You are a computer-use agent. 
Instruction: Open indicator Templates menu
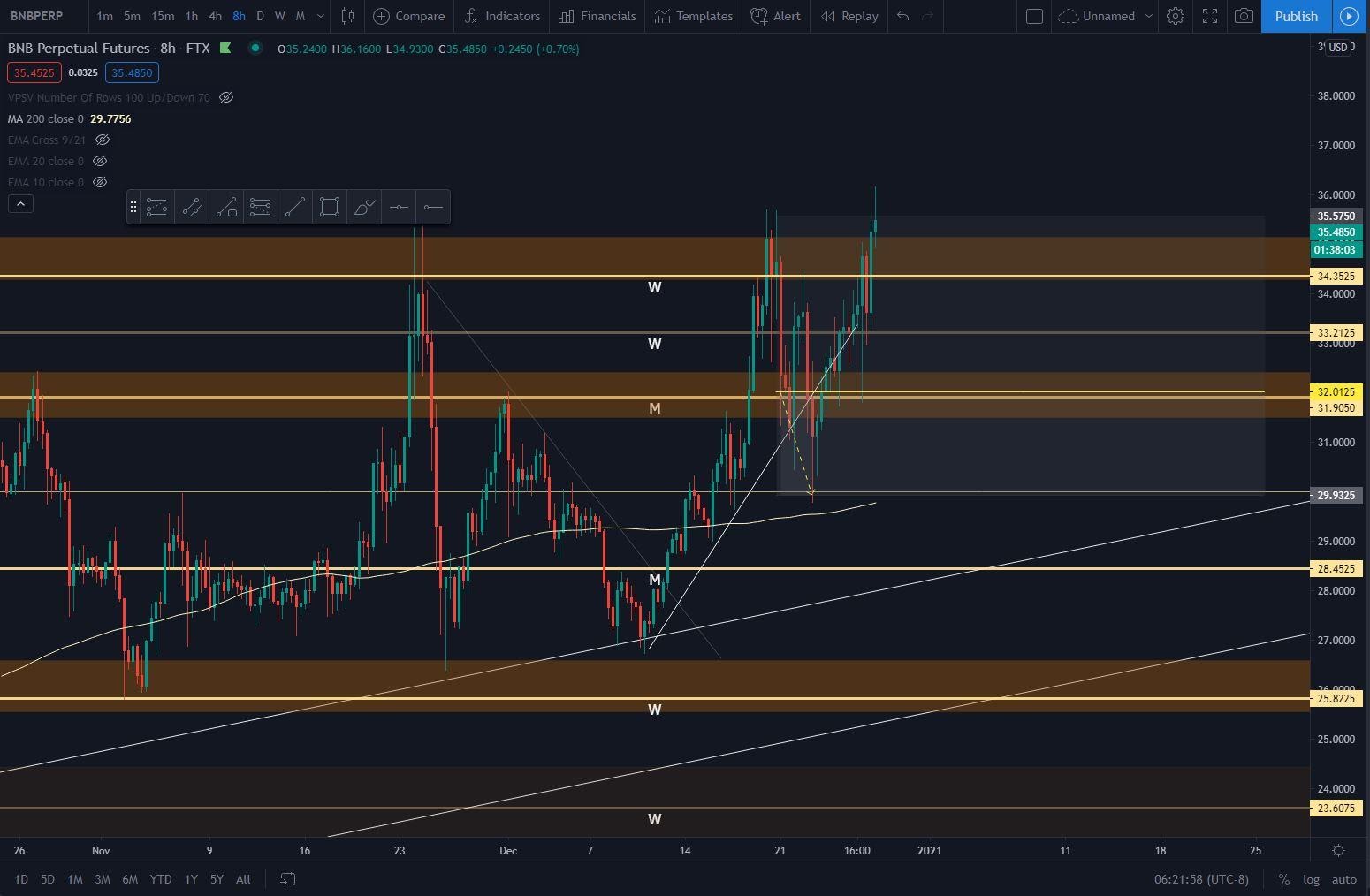694,16
